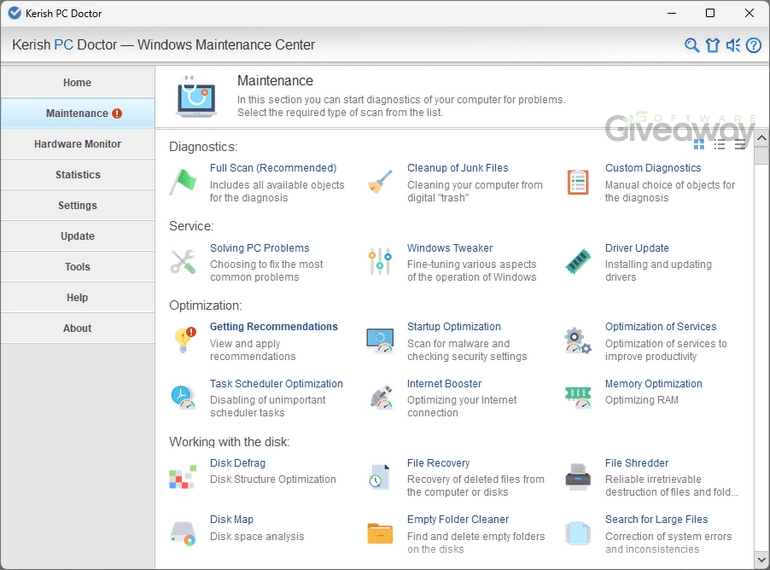Click the monitor Startup Optimization icon
The image size is (770, 570).
(380, 340)
